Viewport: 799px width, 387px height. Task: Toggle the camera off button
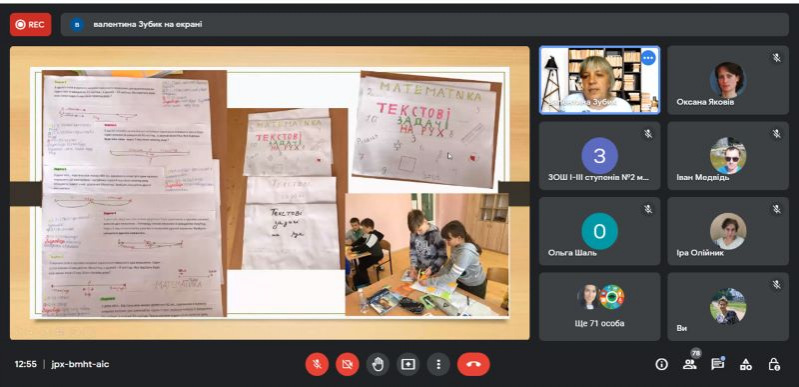(347, 365)
